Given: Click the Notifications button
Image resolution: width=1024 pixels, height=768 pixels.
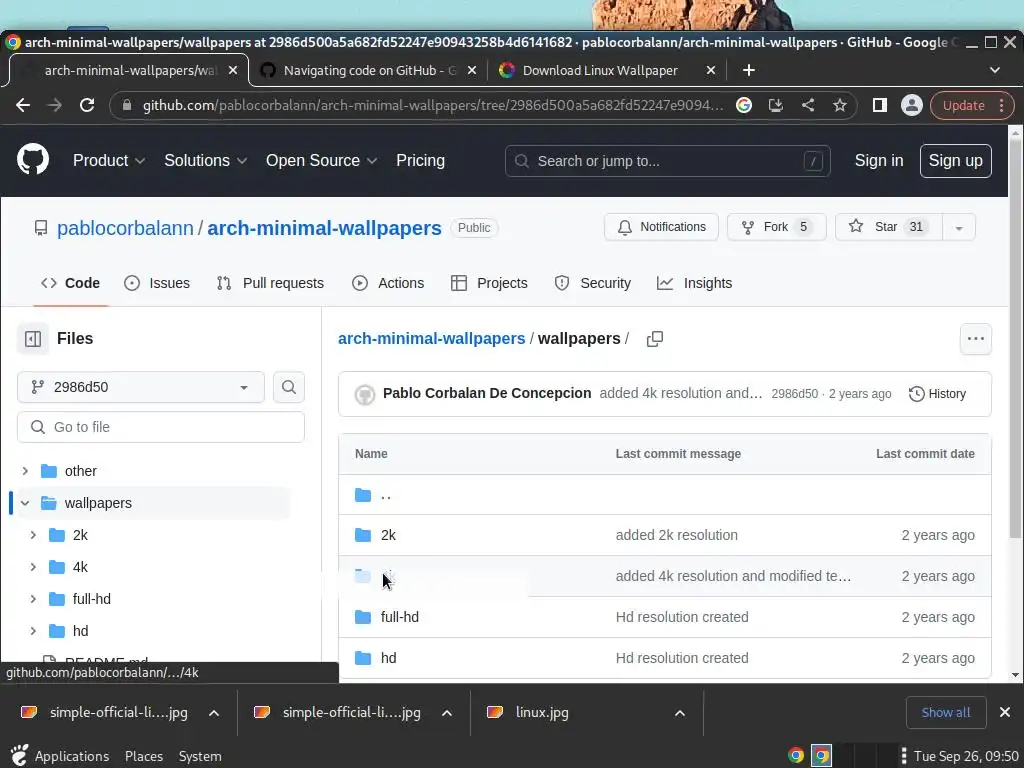Looking at the screenshot, I should point(661,227).
